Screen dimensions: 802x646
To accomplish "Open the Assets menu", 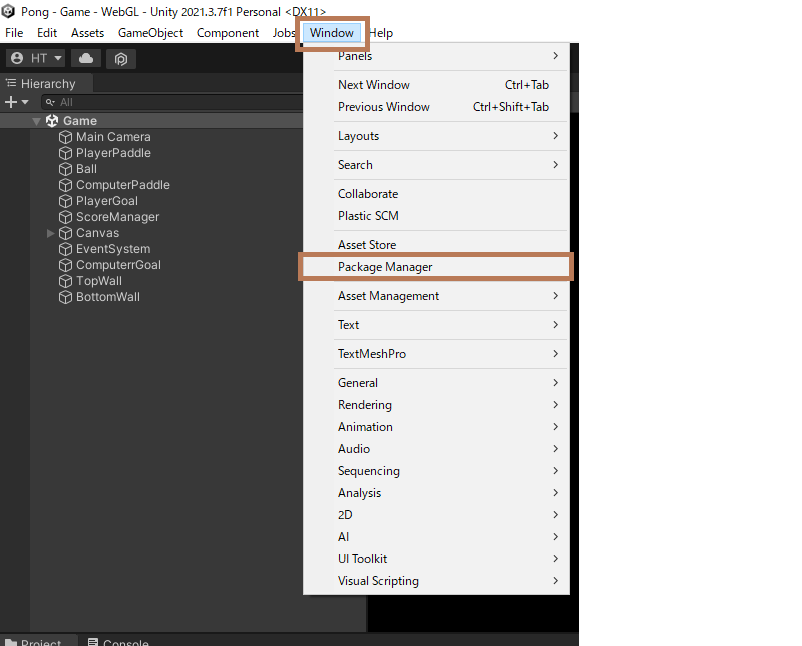I will coord(87,33).
